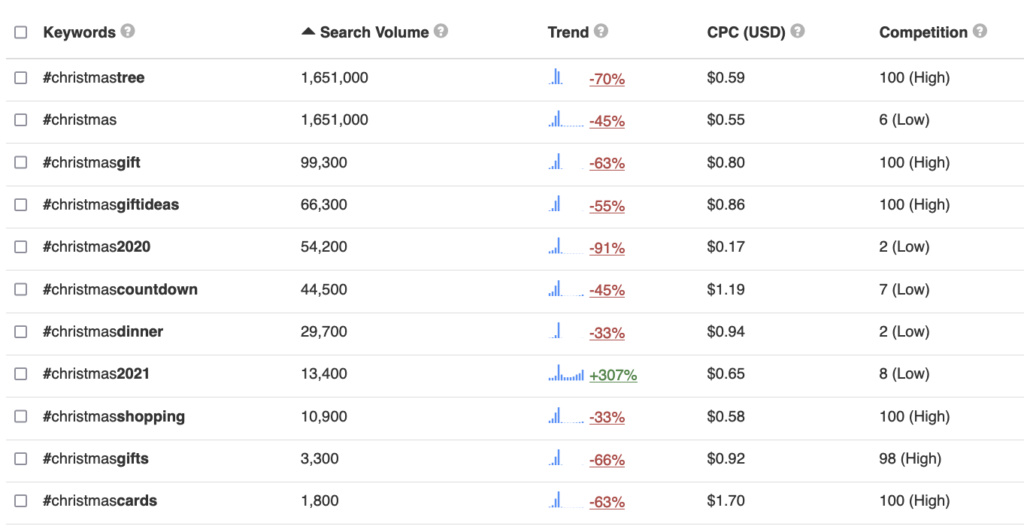
Task: Click the Trend column help icon
Action: [x=600, y=31]
